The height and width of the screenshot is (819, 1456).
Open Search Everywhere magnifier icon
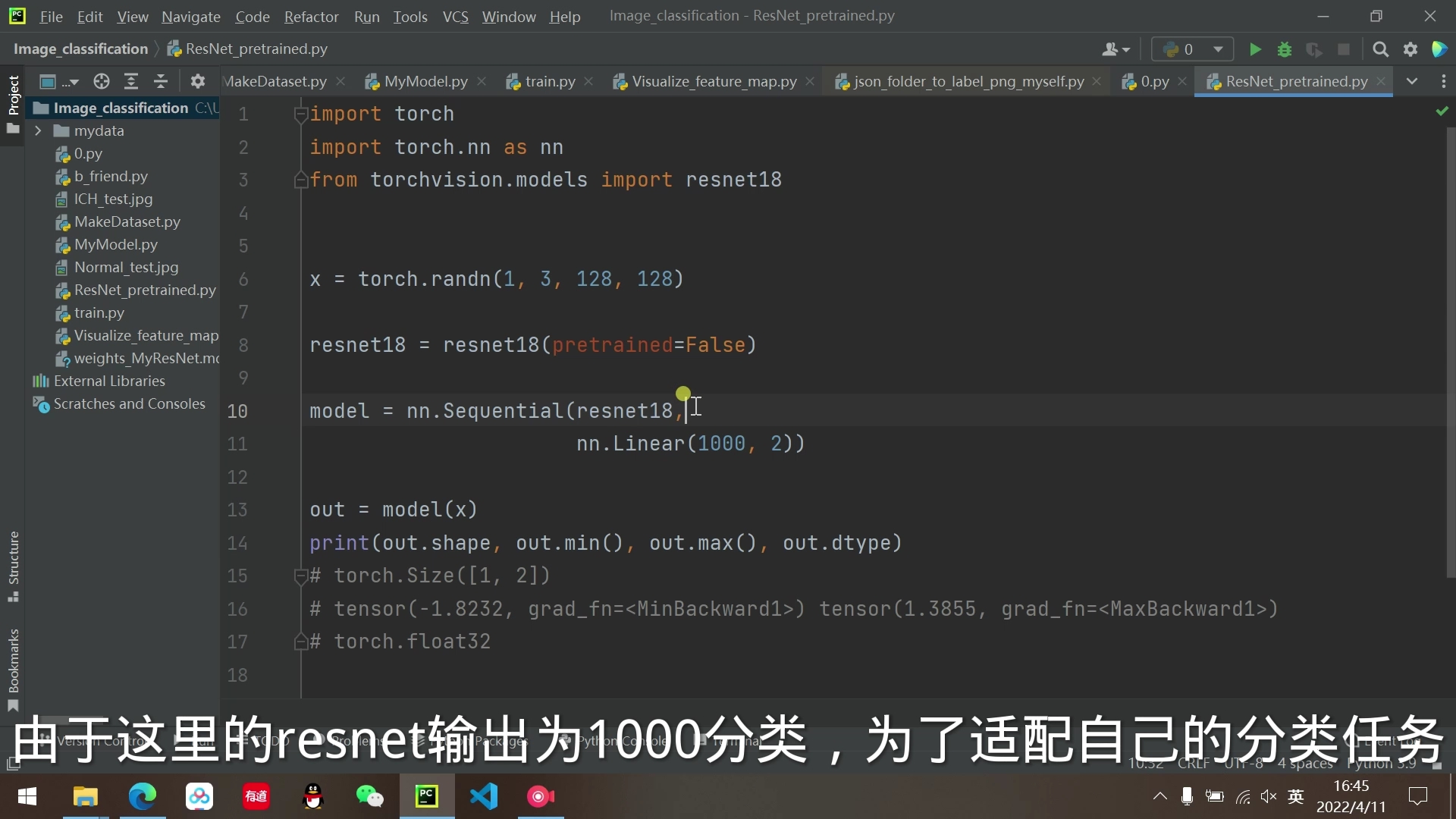(1381, 50)
